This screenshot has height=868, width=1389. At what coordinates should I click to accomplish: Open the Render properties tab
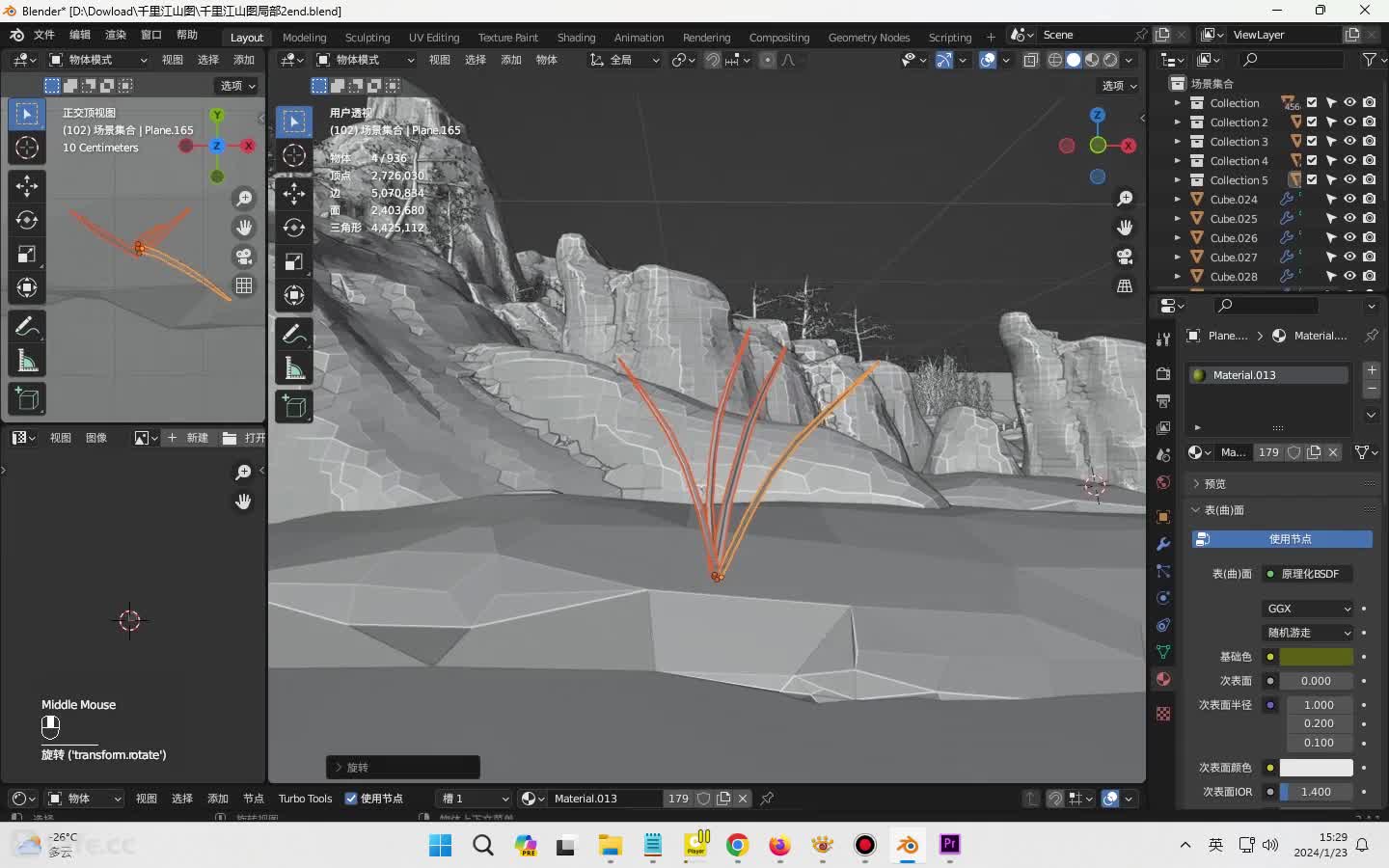point(1163,374)
